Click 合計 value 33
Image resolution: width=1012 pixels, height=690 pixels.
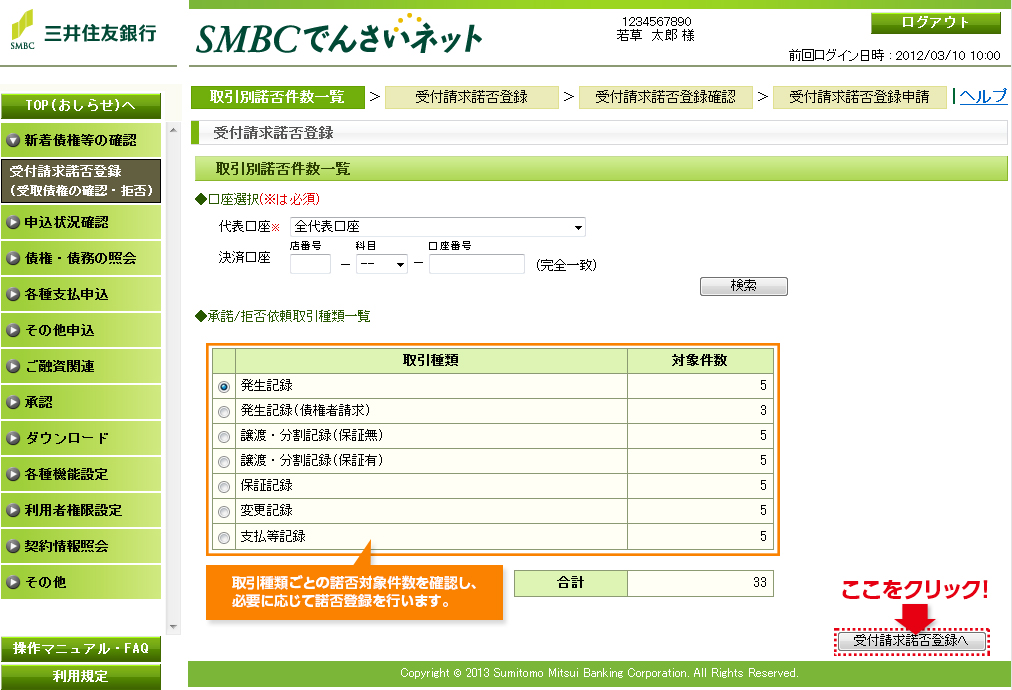pyautogui.click(x=760, y=583)
